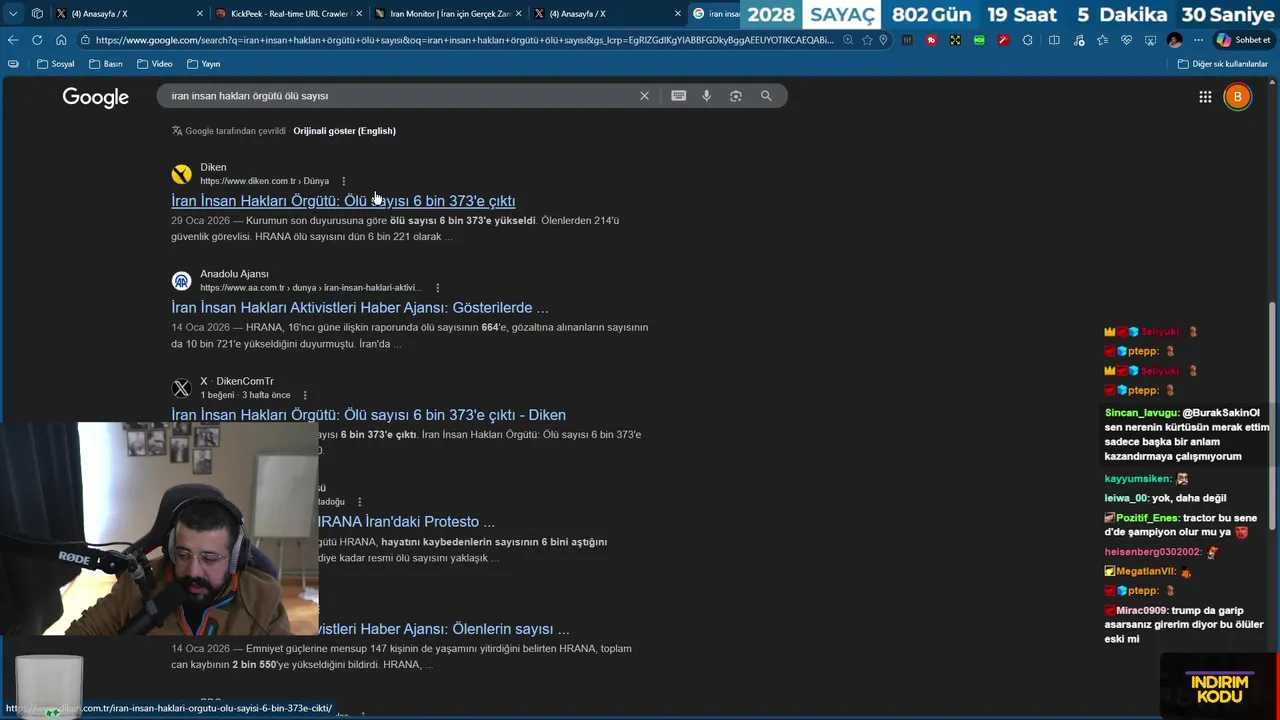Open the media music note toolbar icon
This screenshot has width=1280, height=720.
[1078, 40]
